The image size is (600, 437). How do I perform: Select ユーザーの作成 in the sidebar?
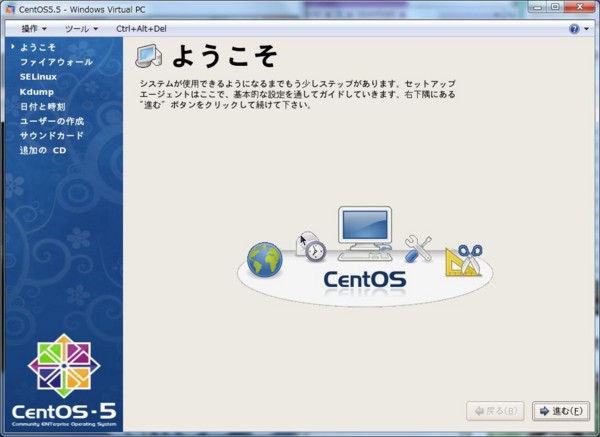point(52,121)
